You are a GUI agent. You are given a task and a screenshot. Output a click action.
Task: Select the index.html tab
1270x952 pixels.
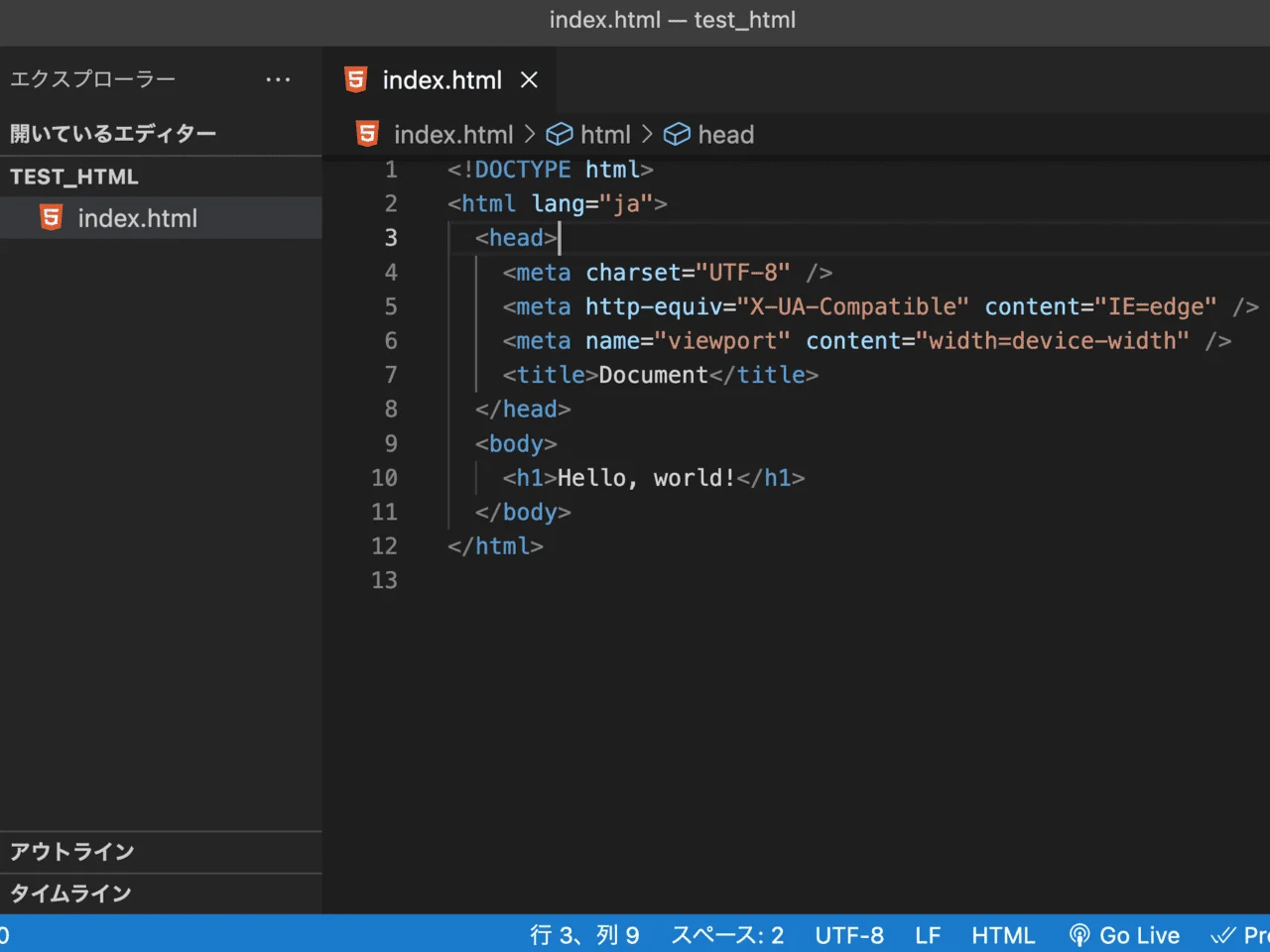[x=440, y=79]
